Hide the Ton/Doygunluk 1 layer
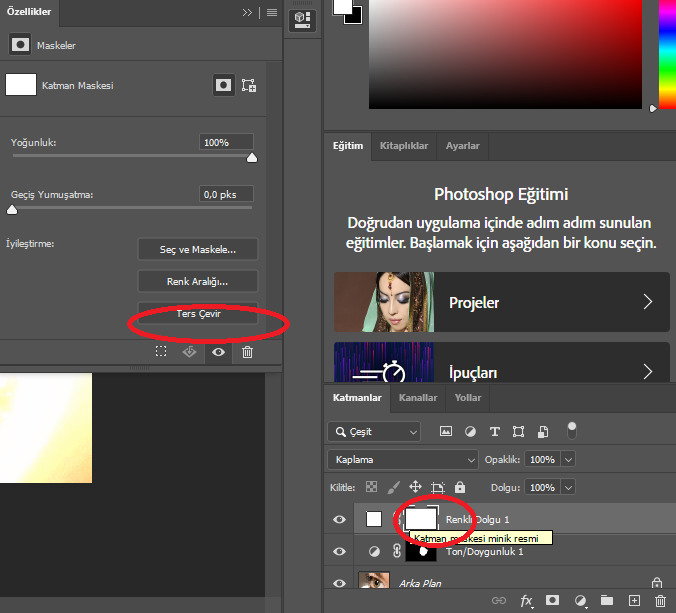676x613 pixels. 339,551
